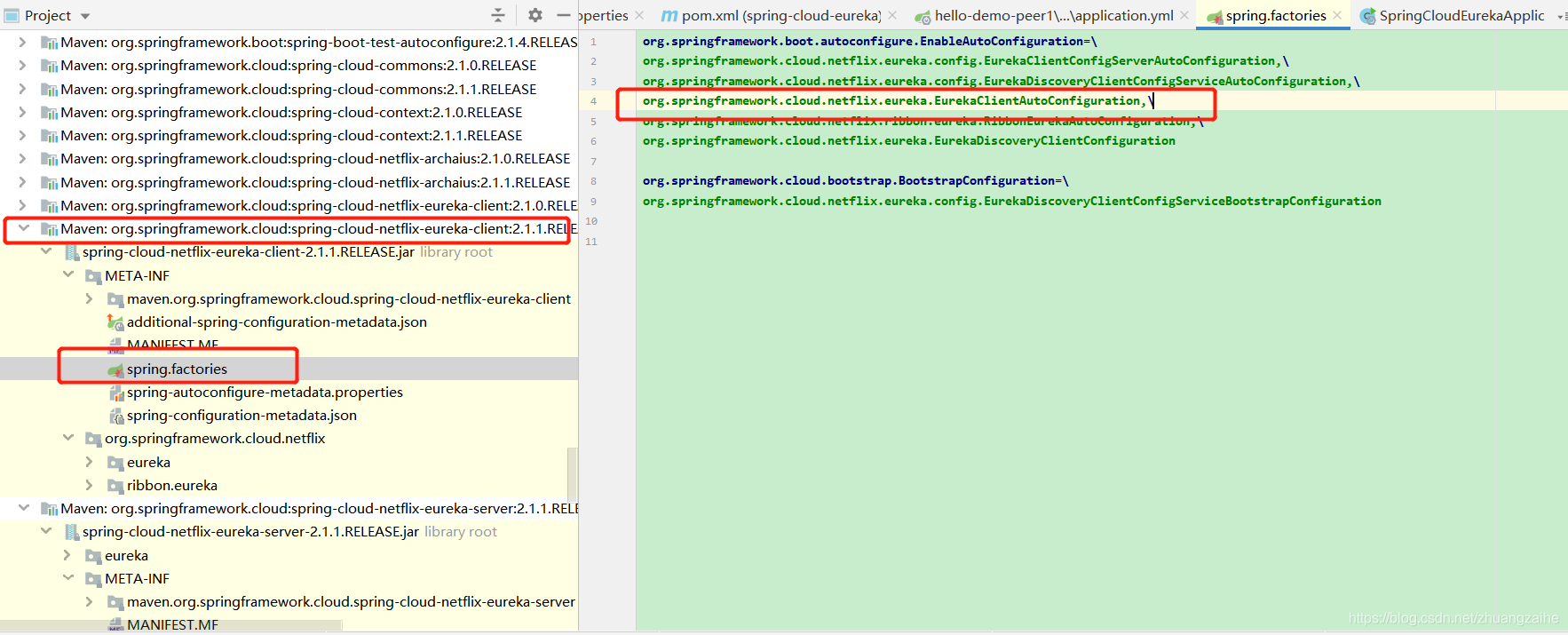Click spring-configuration-metadata.json file icon
The height and width of the screenshot is (635, 1568).
[x=115, y=416]
